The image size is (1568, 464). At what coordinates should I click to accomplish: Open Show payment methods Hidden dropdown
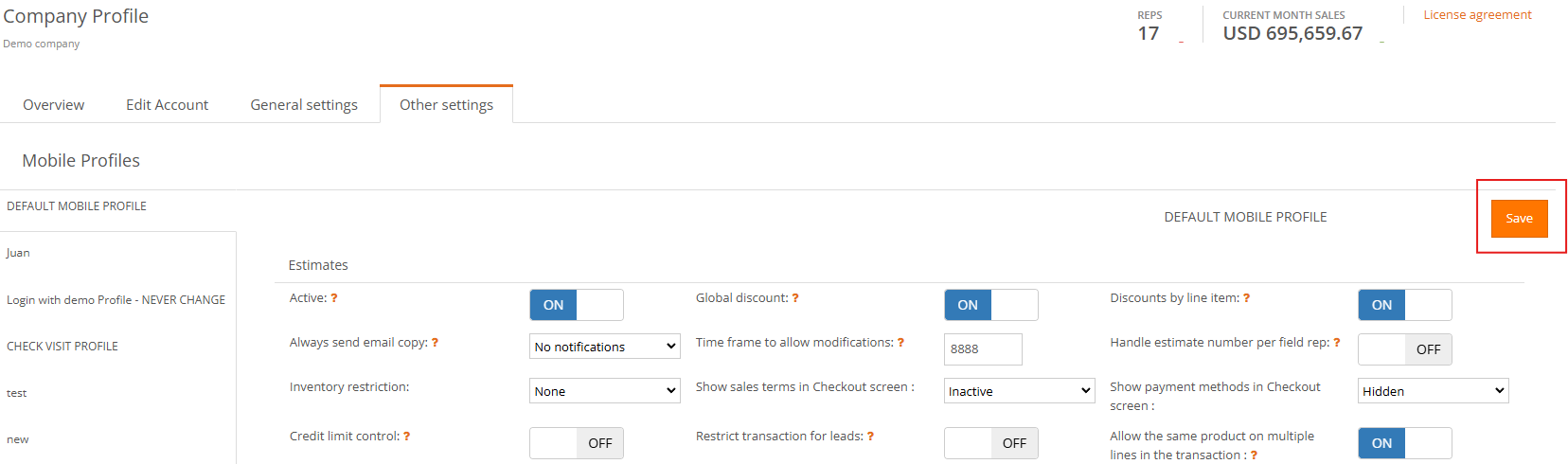click(1434, 391)
